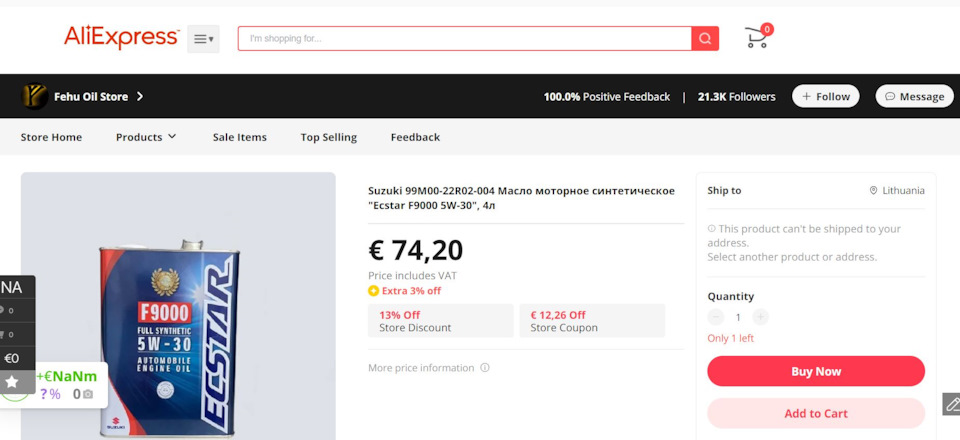Image resolution: width=960 pixels, height=440 pixels.
Task: Send a Message to the store
Action: [x=914, y=96]
